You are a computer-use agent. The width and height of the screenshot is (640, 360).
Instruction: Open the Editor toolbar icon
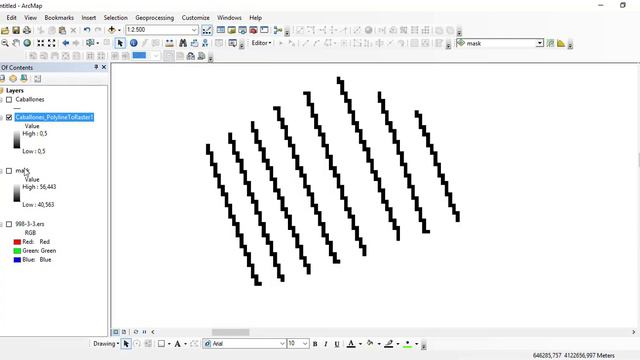[207, 30]
